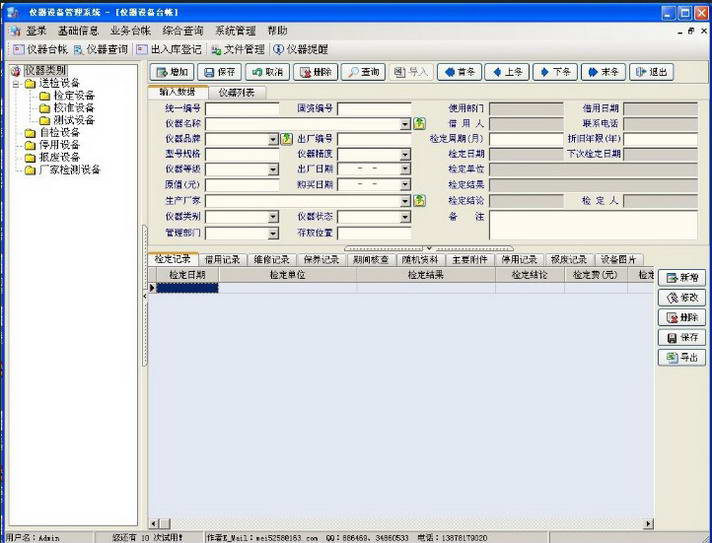
Task: Expand the 管理部门 combo box
Action: [x=273, y=232]
